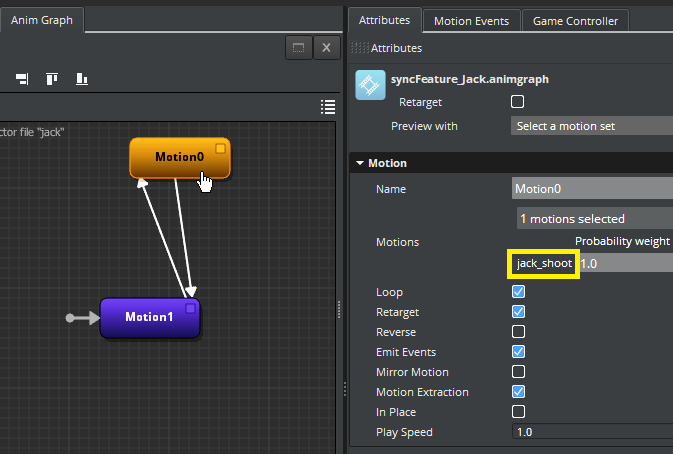Enable the Reverse checkbox
This screenshot has width=673, height=454.
pos(518,332)
